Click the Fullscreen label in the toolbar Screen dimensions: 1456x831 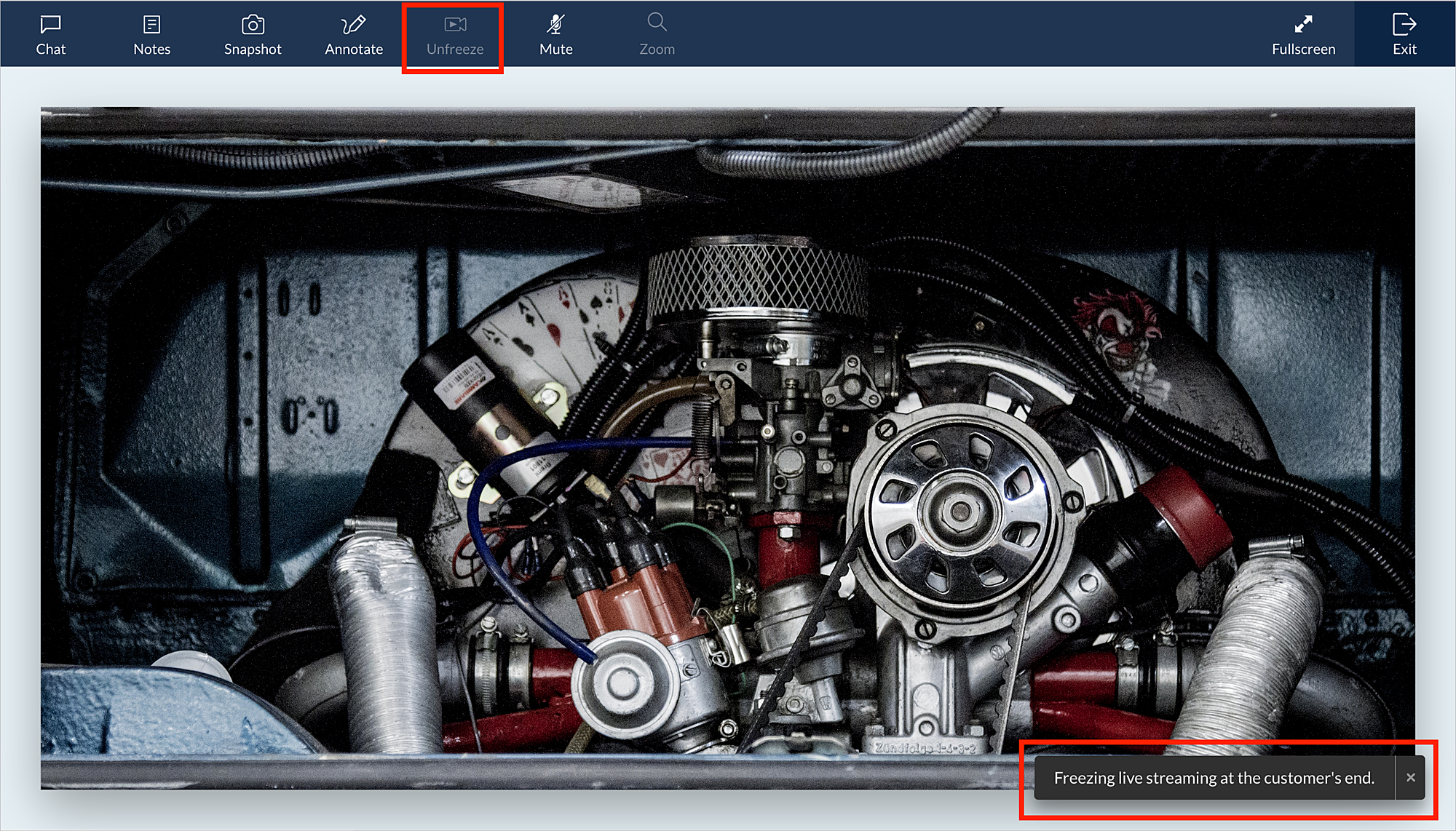pos(1303,49)
